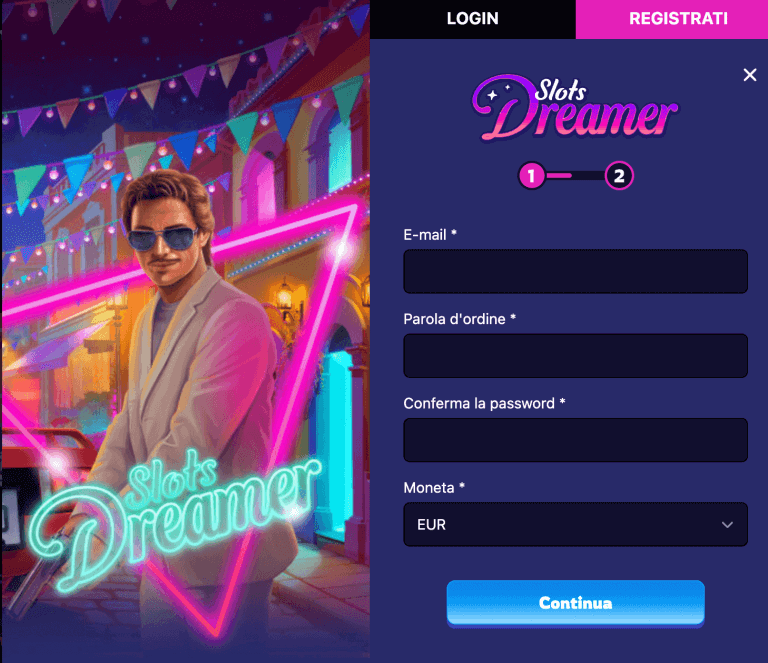This screenshot has height=663, width=768.
Task: Click the progress bar between steps
Action: click(576, 175)
